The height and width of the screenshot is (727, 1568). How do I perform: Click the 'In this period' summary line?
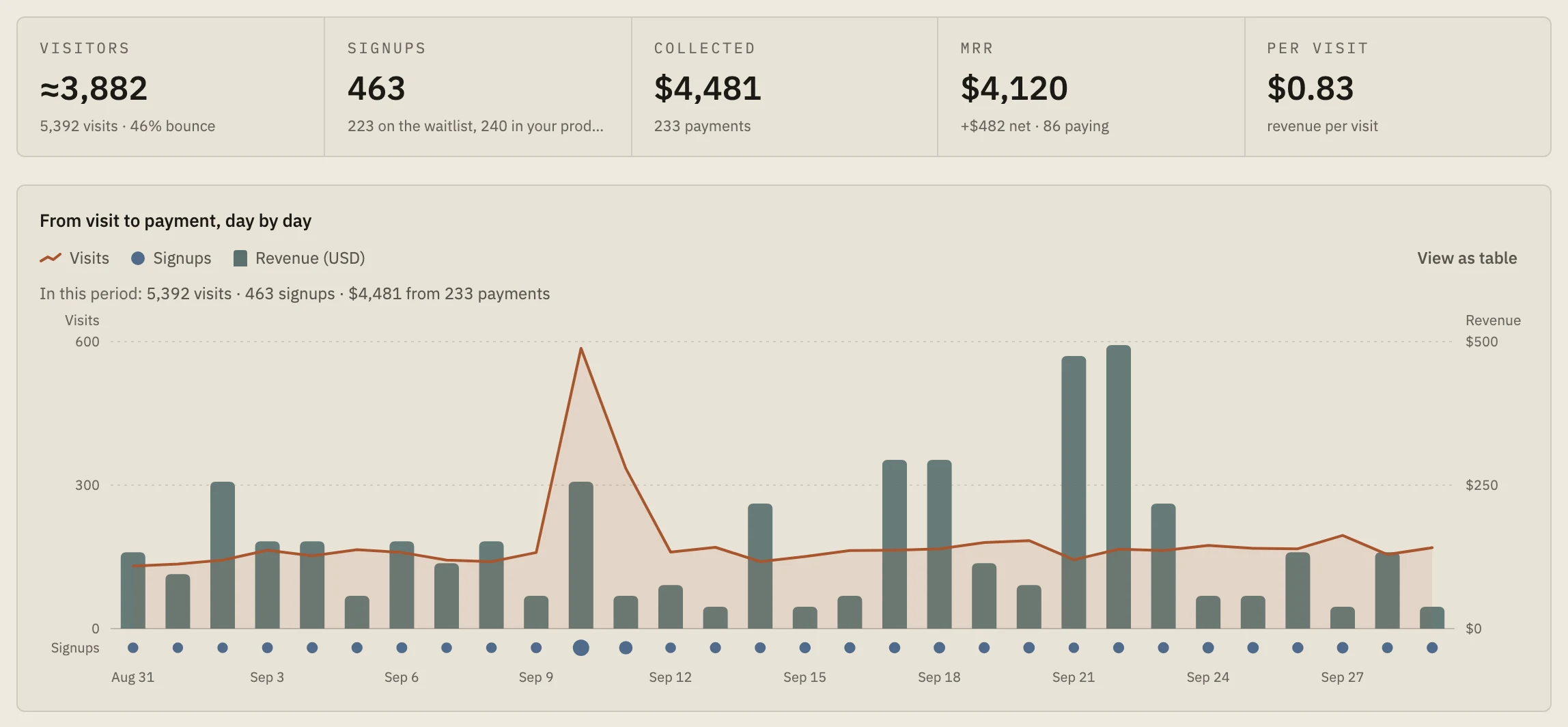click(x=294, y=294)
